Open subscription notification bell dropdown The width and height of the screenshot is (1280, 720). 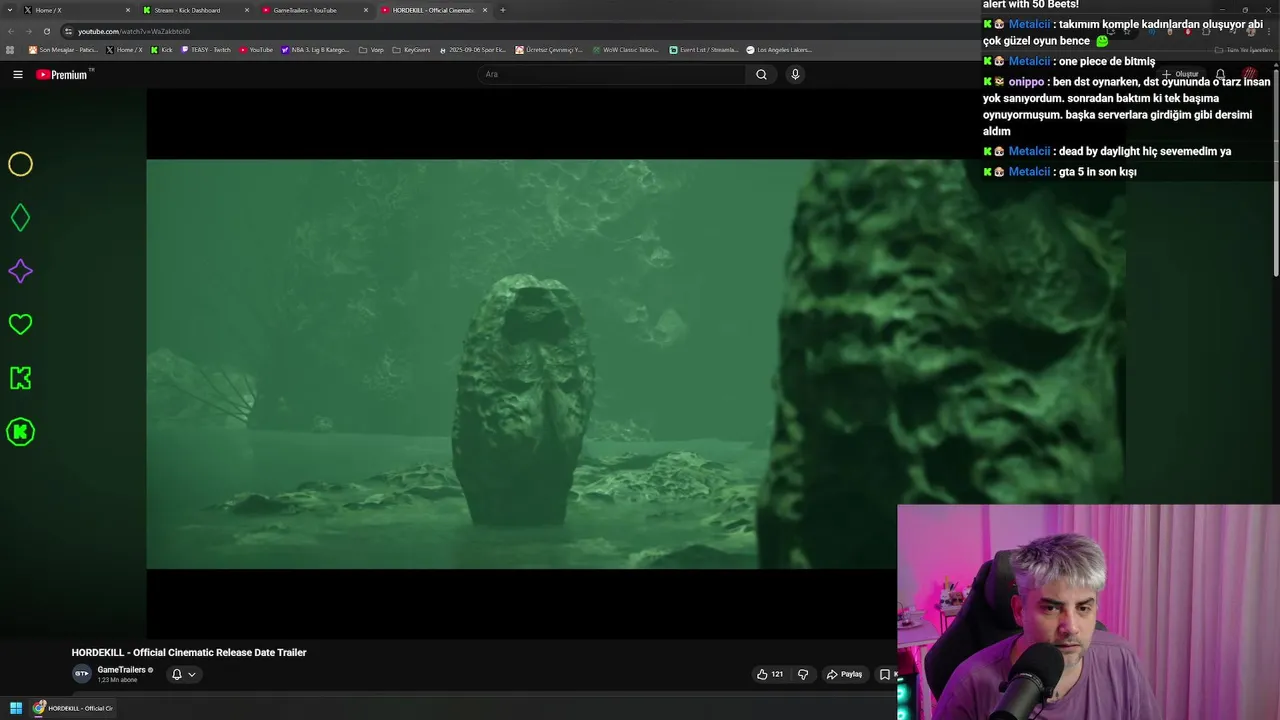183,674
